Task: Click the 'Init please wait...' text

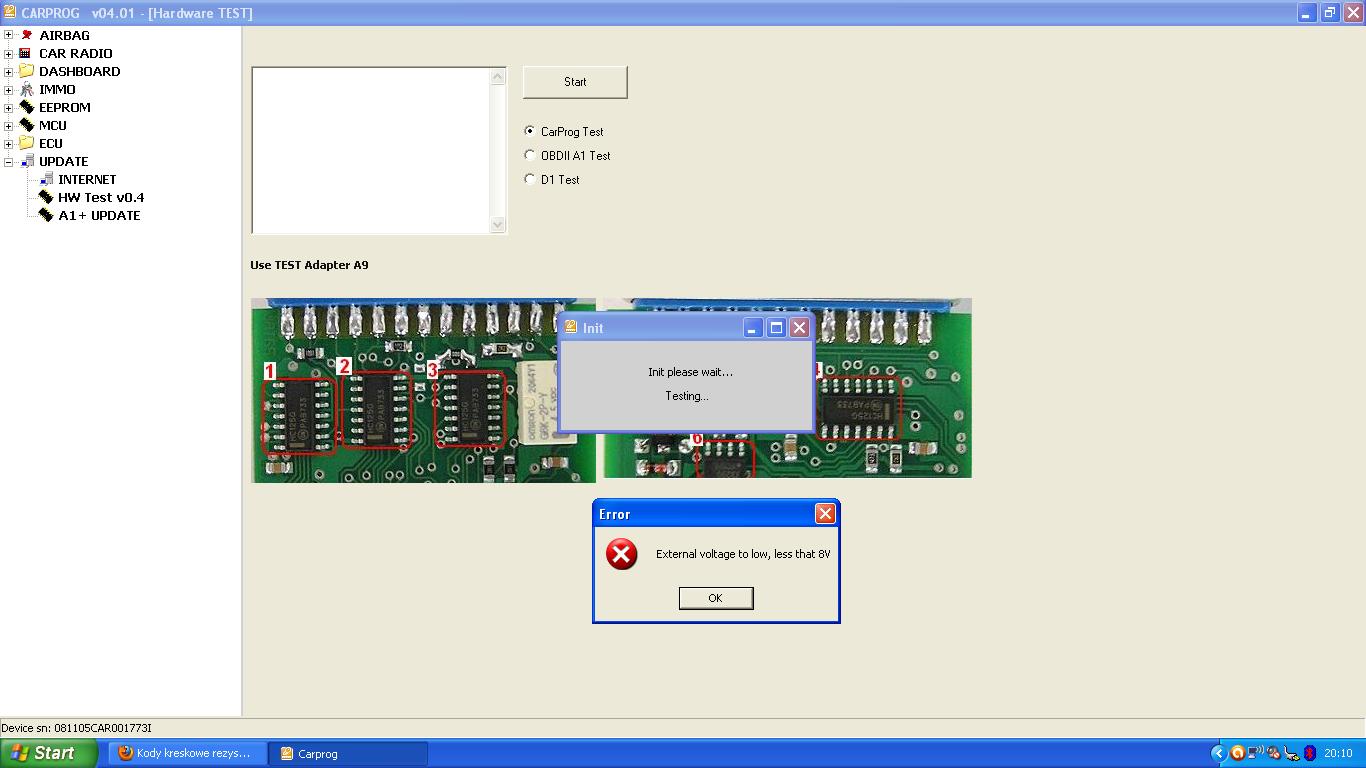Action: click(x=690, y=372)
